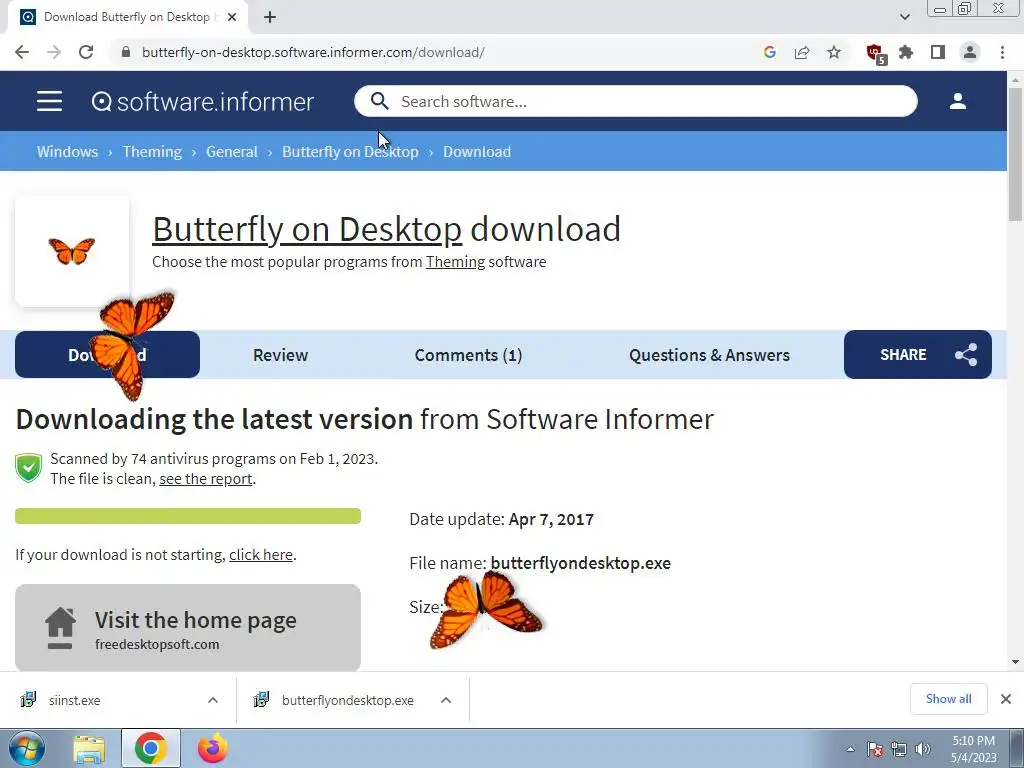Open the user account icon in the site header
The image size is (1024, 768).
(x=958, y=101)
